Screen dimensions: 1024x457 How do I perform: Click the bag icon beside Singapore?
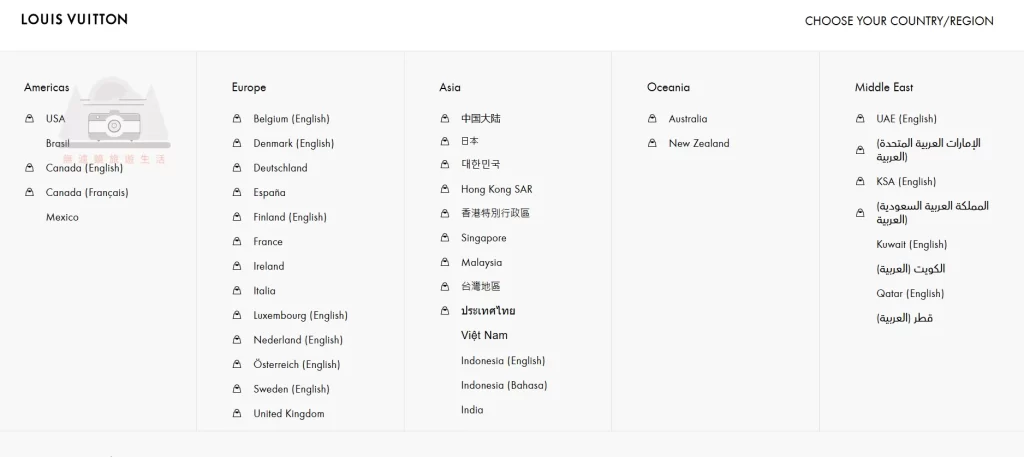click(445, 238)
